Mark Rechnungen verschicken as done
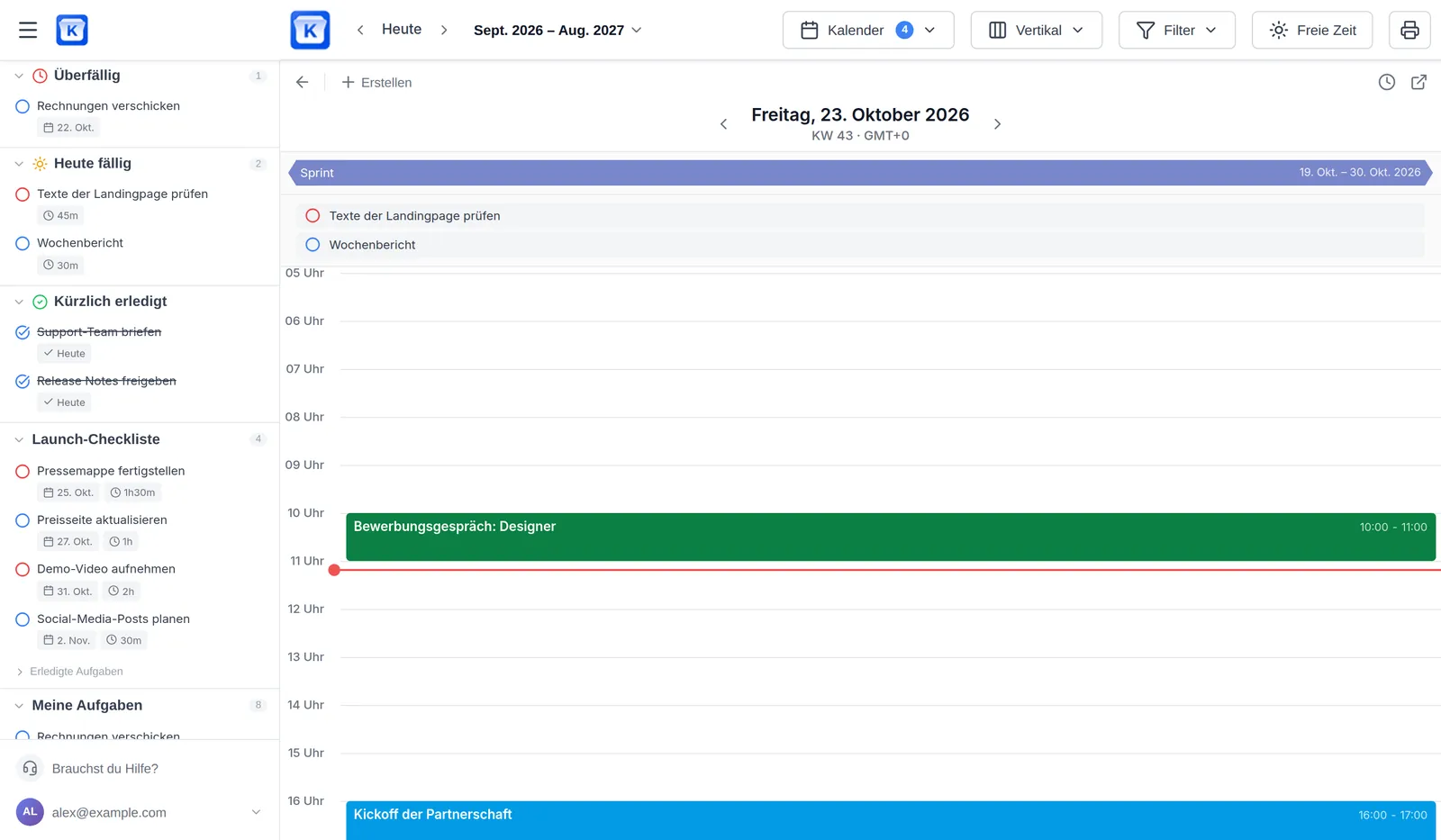Image resolution: width=1441 pixels, height=840 pixels. click(23, 106)
